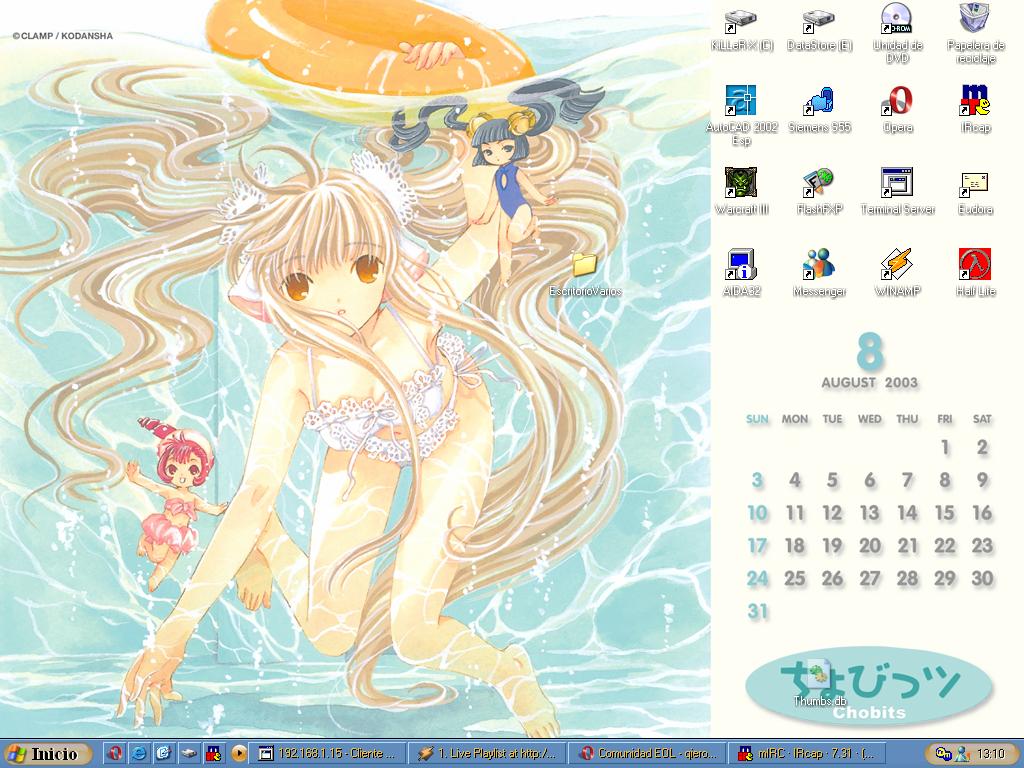
Task: Open the AIDA32 desktop icon
Action: pos(741,273)
